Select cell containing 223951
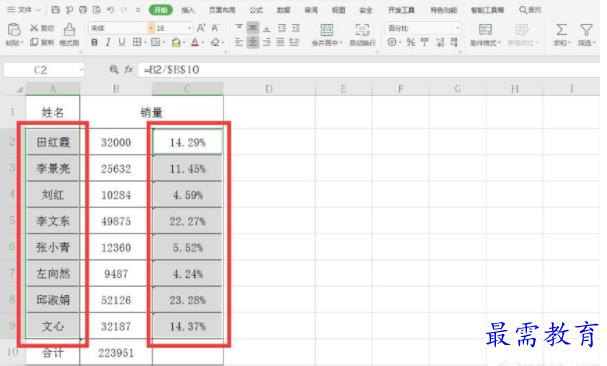 tap(116, 352)
